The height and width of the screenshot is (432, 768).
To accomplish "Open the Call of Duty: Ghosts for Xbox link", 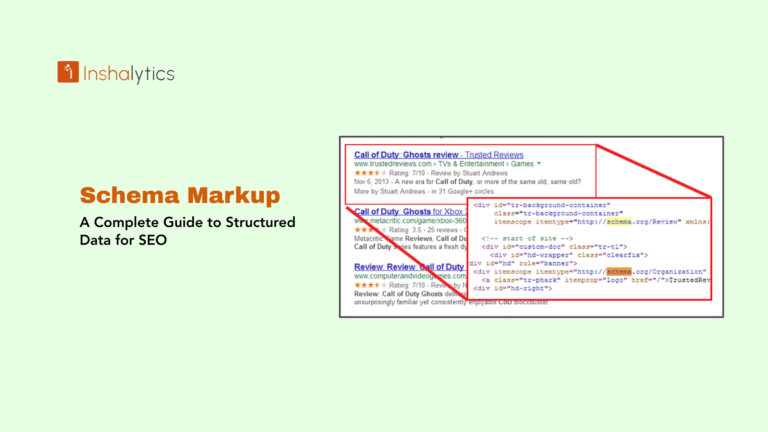I will [x=409, y=212].
